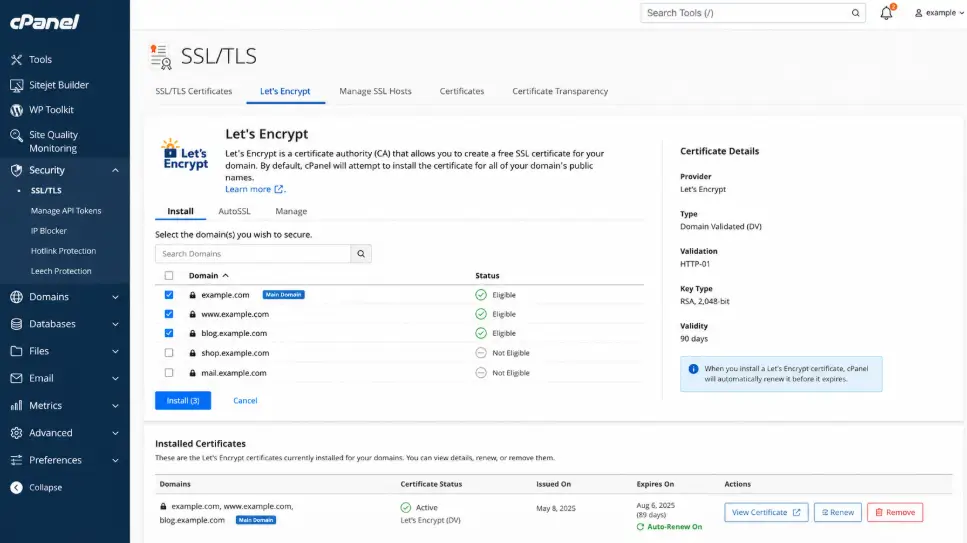Click the padlock icon next to shop.example.com
The width and height of the screenshot is (967, 543).
[192, 353]
